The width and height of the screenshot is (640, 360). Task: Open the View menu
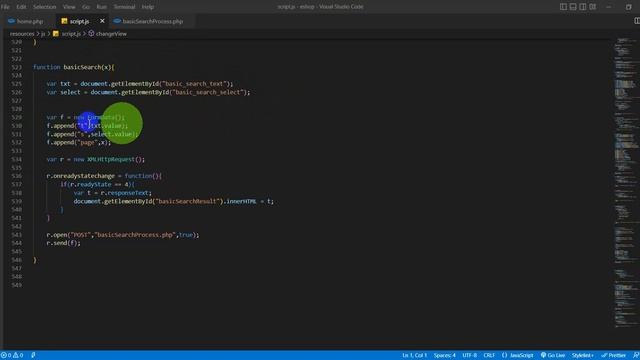(x=69, y=7)
